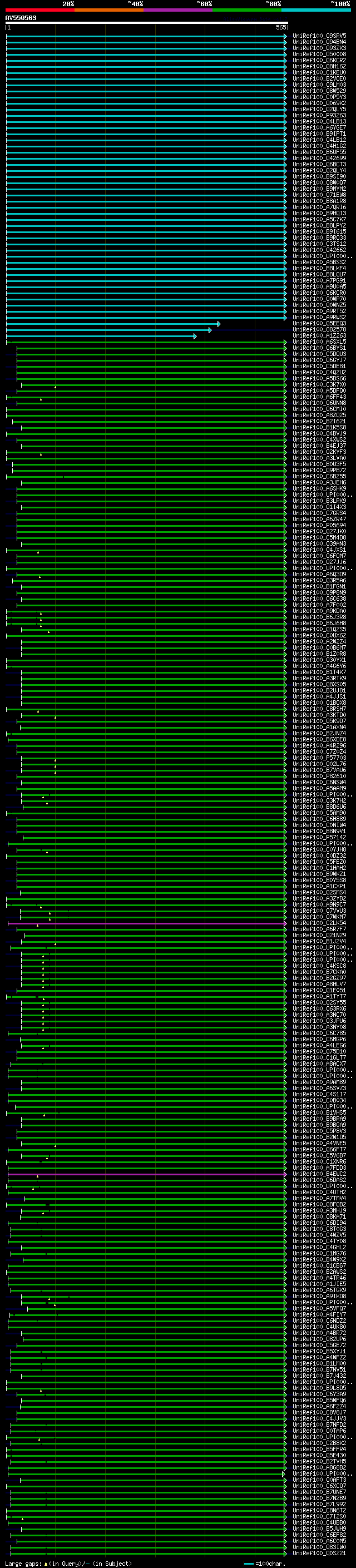Select hit label UniRef100_Q5EEQ3
The height and width of the screenshot is (1568, 356).
[x=319, y=324]
